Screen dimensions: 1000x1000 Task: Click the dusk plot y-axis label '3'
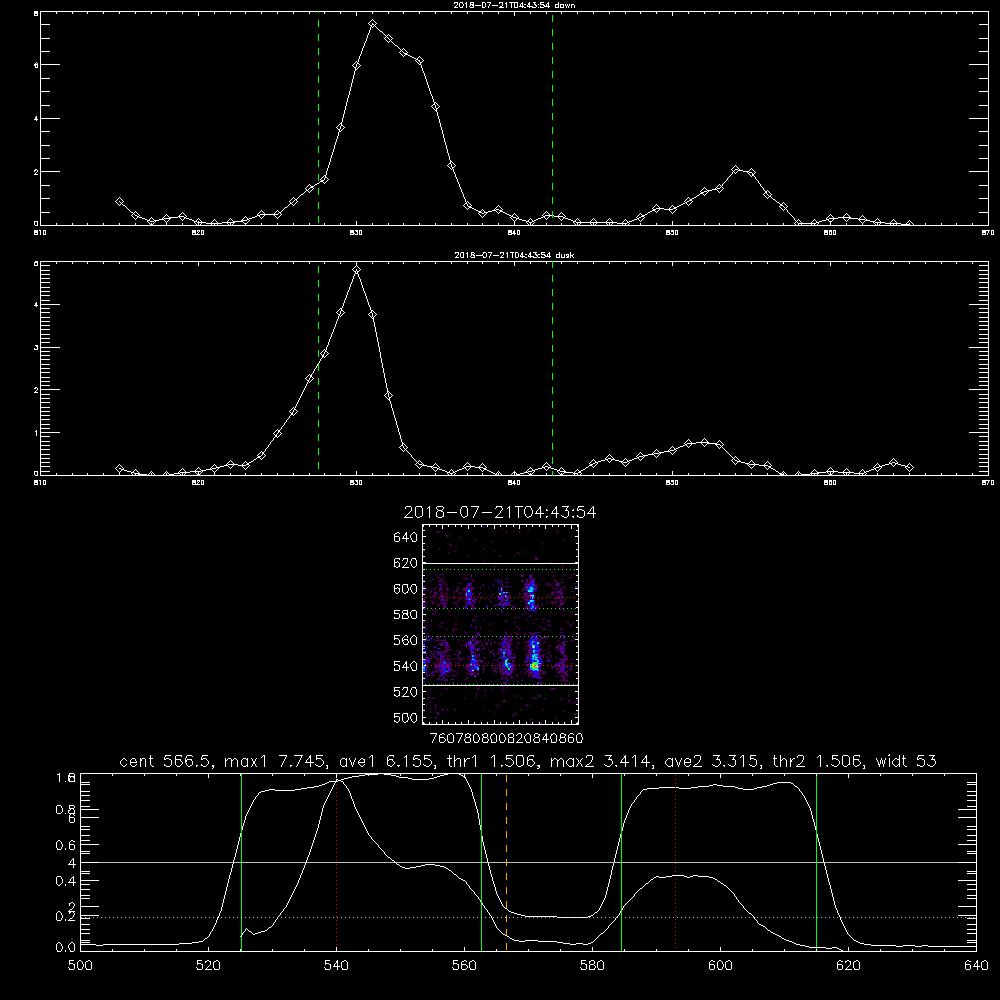36,348
